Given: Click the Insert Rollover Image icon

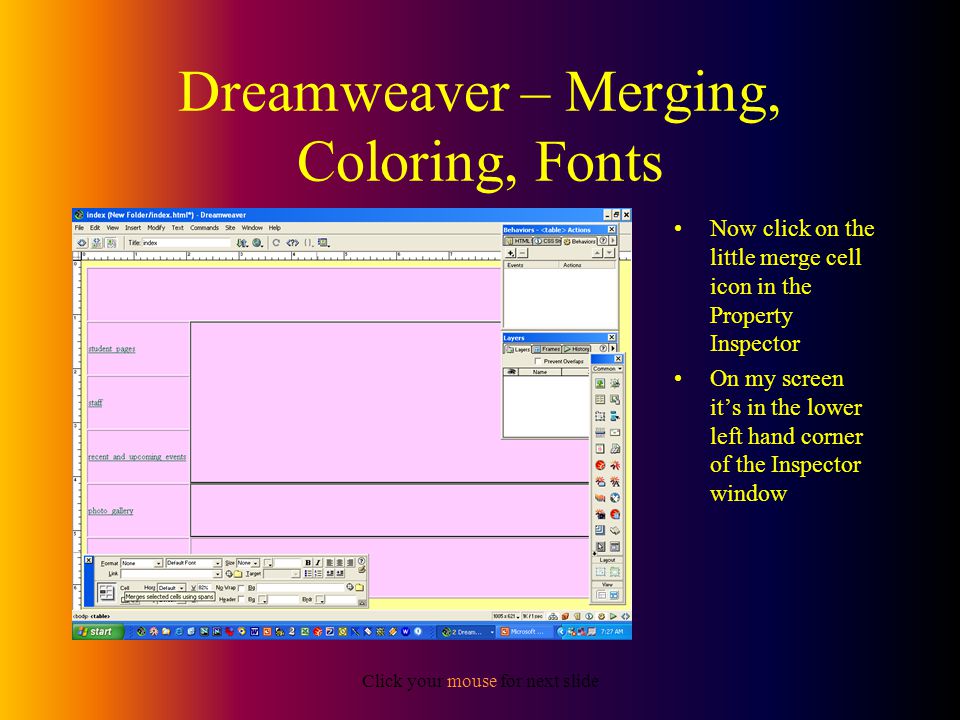Looking at the screenshot, I should click(615, 384).
